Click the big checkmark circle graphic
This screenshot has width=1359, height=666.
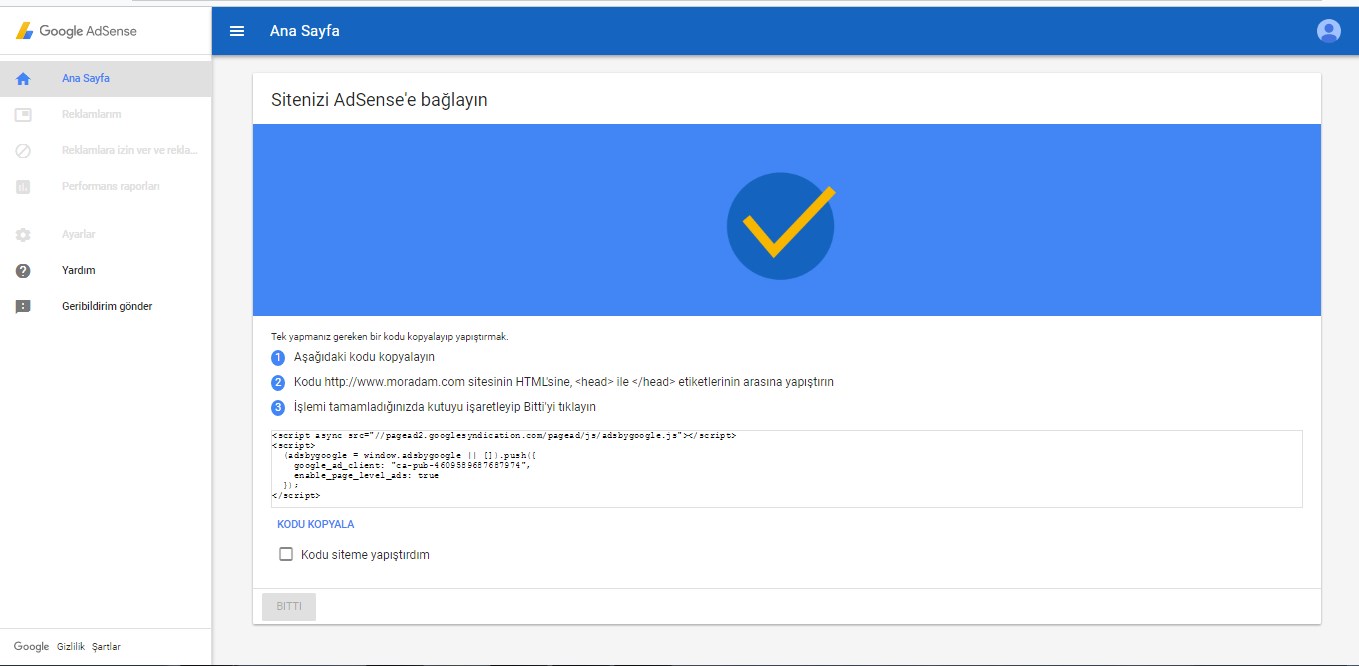780,225
